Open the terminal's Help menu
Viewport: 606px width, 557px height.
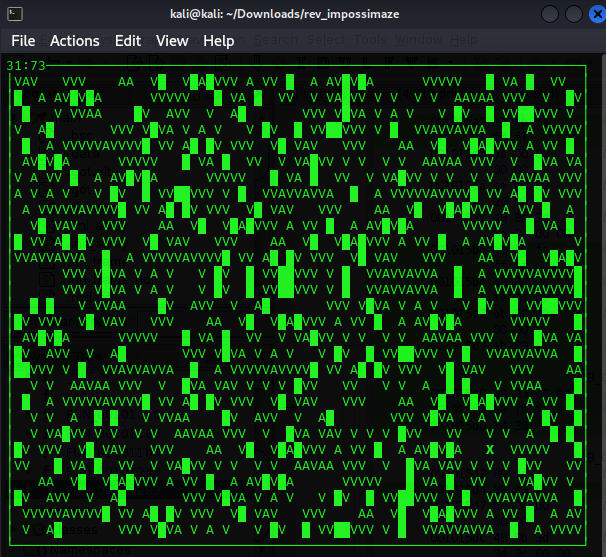219,41
